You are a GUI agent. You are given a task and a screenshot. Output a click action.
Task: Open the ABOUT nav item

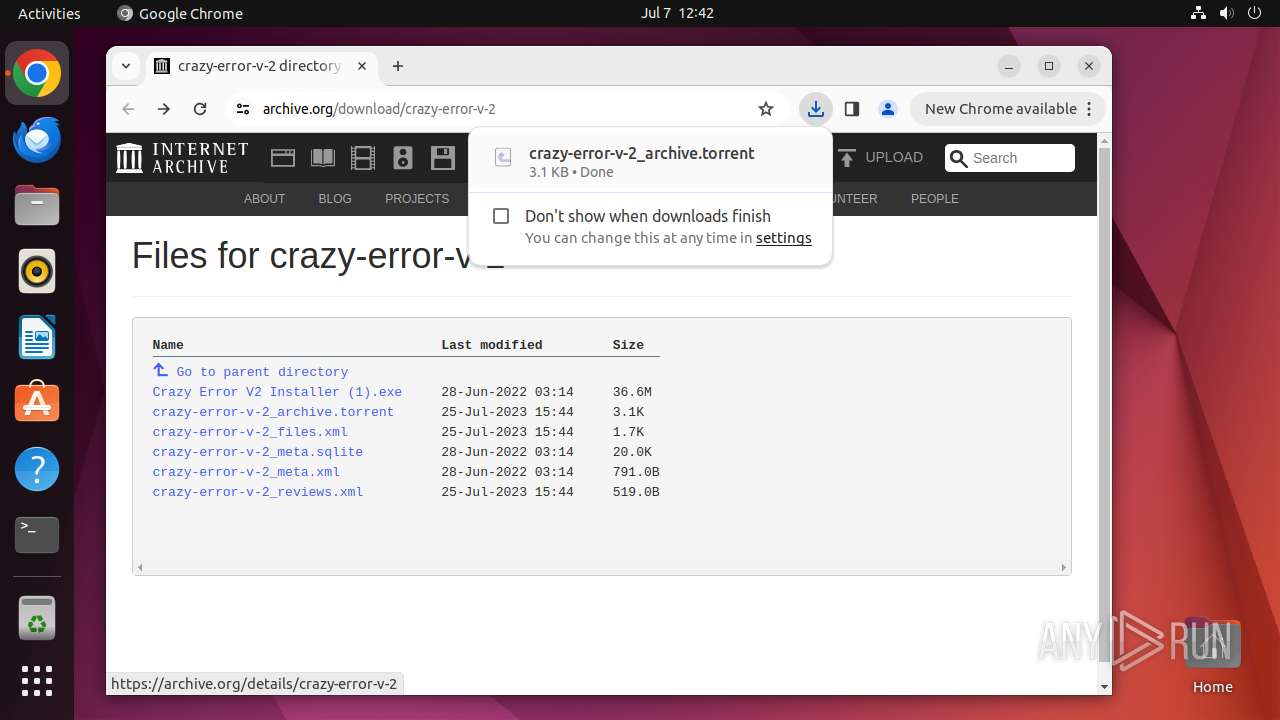click(x=265, y=199)
